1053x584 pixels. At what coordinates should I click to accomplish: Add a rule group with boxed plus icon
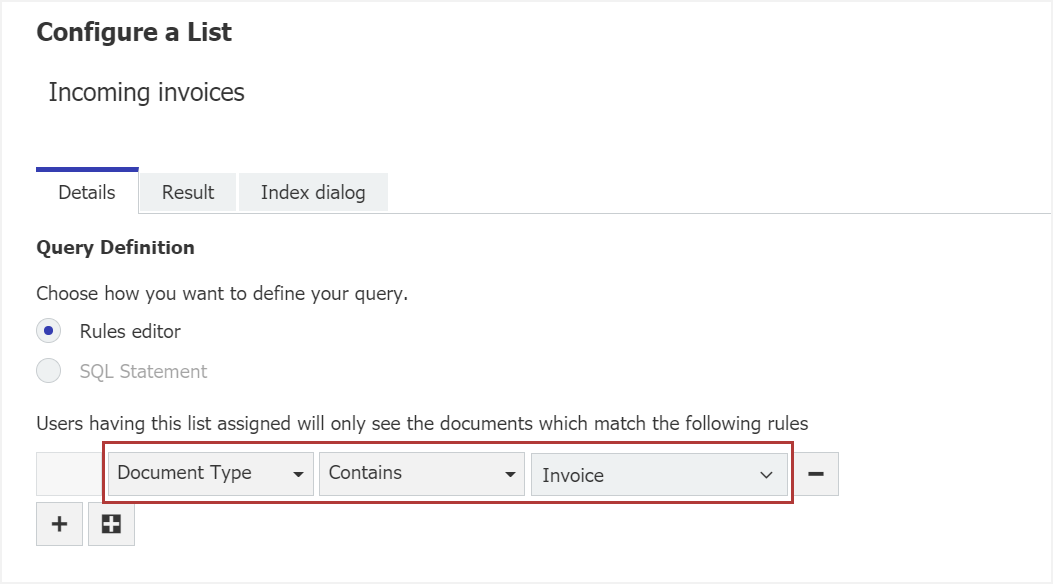(111, 524)
